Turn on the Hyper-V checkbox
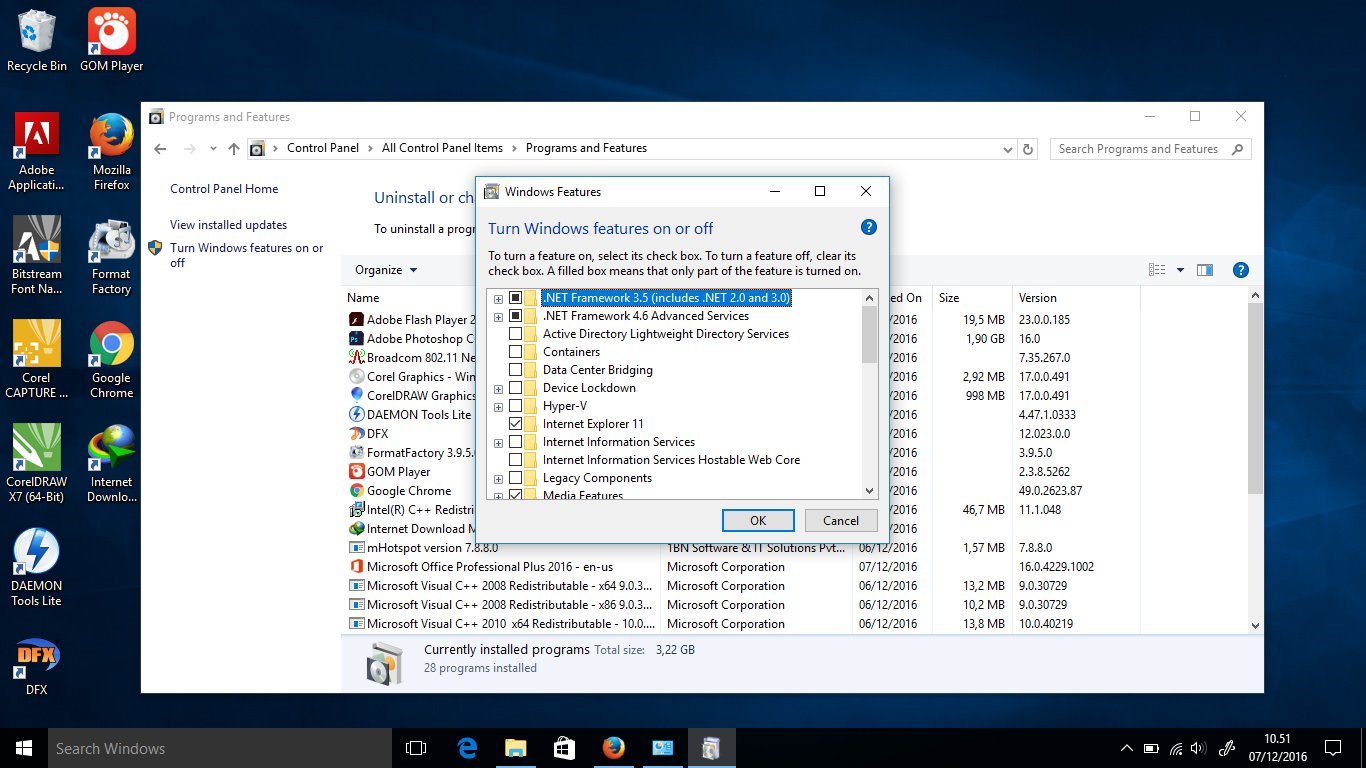This screenshot has width=1366, height=768. coord(516,406)
